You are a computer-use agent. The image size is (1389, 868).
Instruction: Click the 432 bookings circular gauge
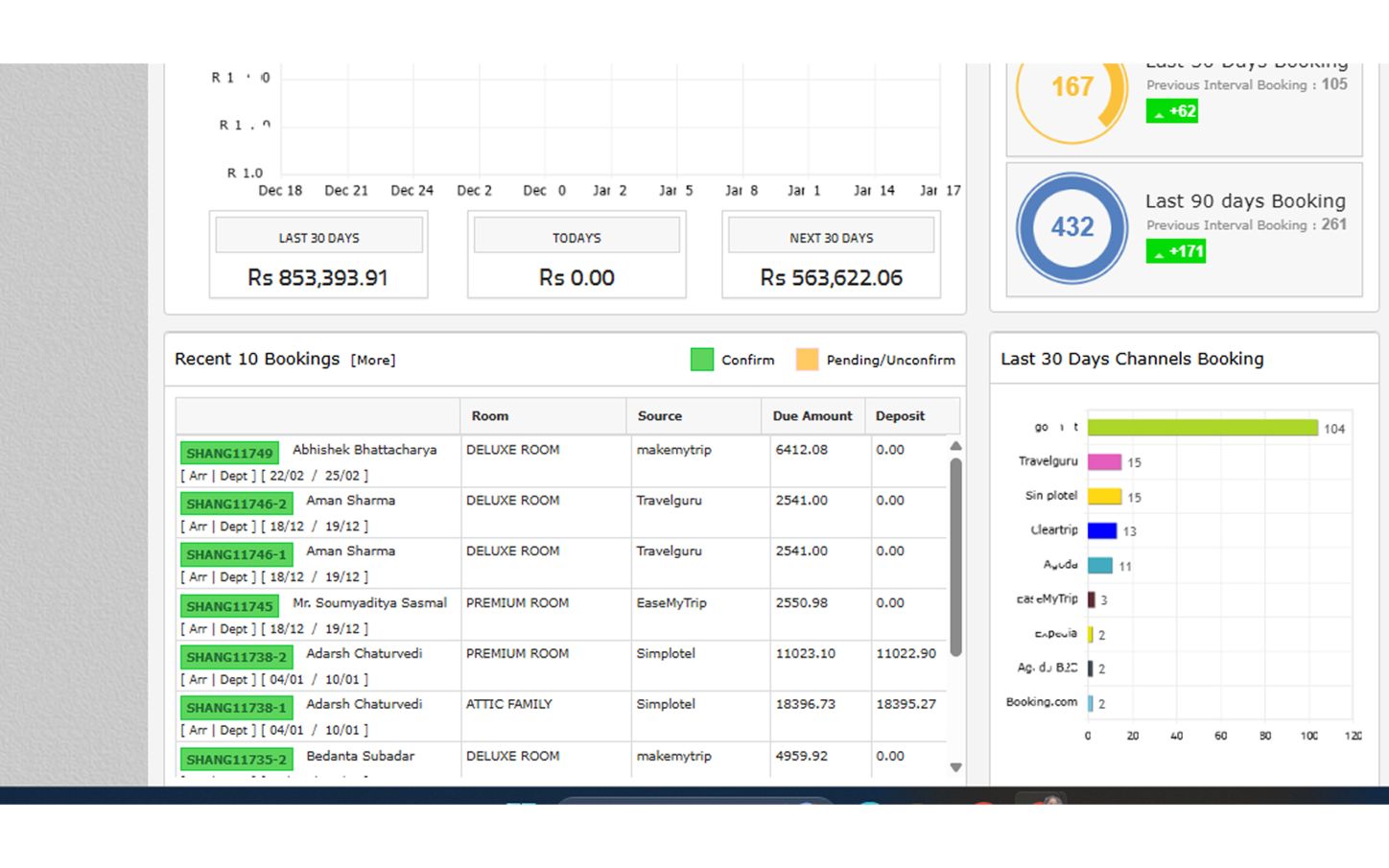[1071, 227]
